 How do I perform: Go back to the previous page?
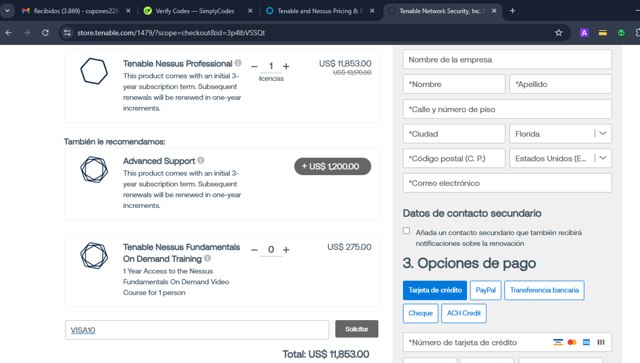(9, 33)
